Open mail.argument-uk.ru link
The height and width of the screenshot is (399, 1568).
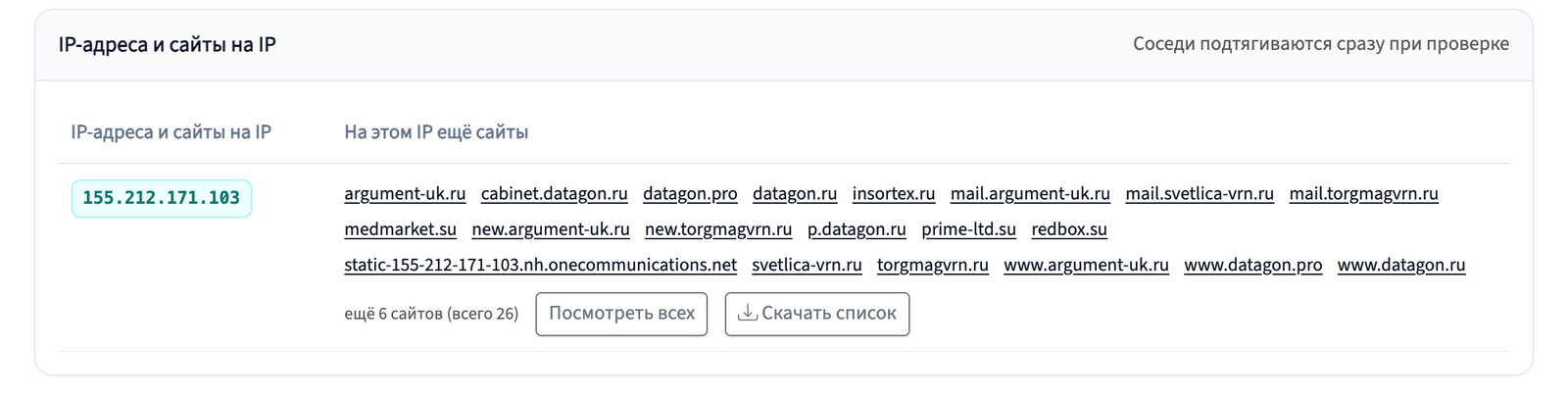1030,194
